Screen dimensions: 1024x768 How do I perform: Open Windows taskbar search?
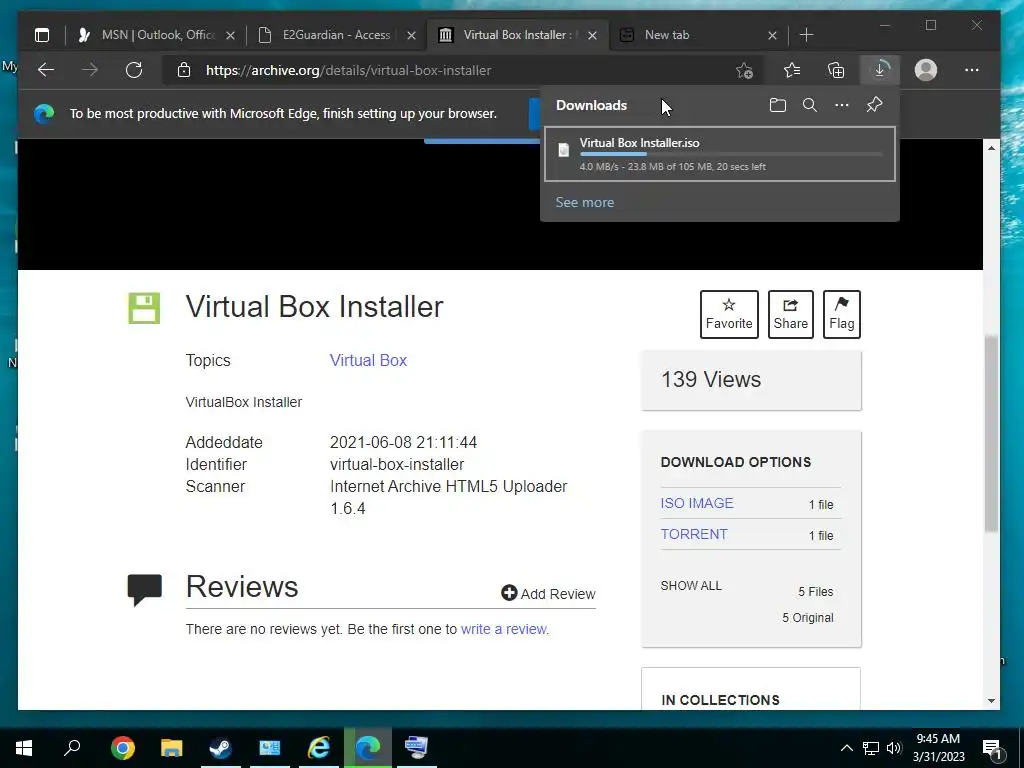coord(72,747)
